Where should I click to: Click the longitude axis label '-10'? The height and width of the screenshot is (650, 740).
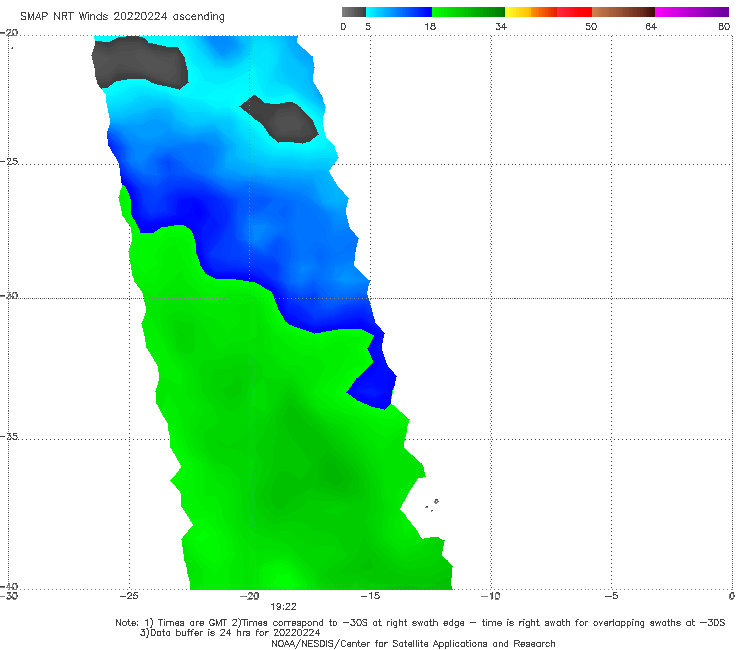490,596
